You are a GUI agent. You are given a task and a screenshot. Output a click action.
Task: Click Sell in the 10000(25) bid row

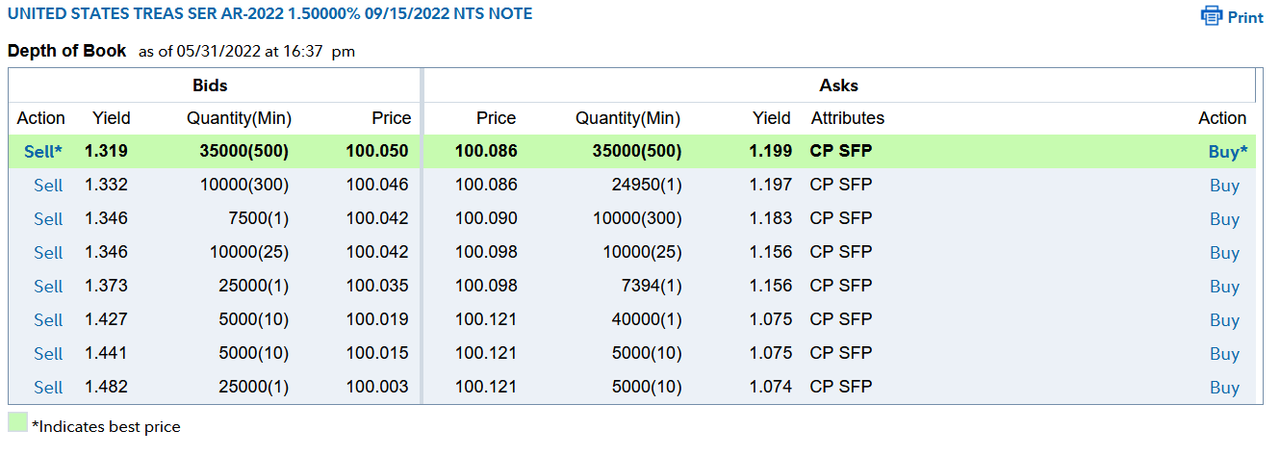48,252
